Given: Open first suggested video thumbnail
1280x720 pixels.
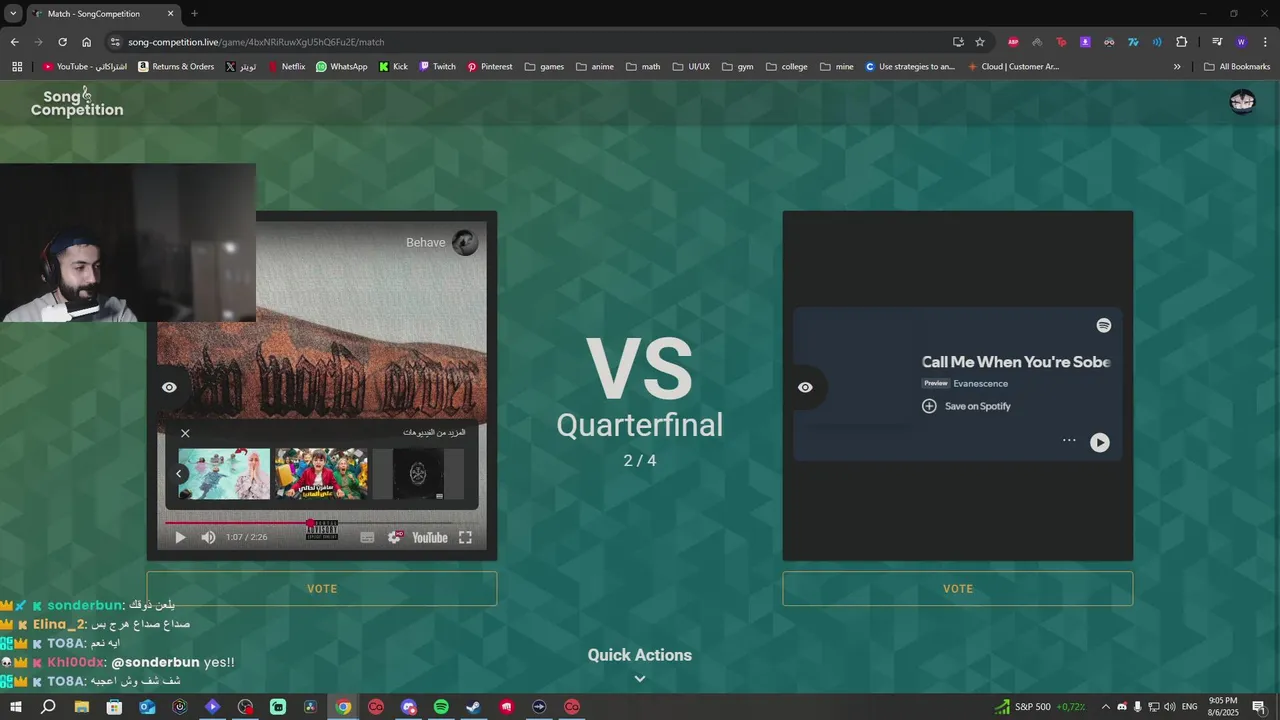Looking at the screenshot, I should 224,474.
